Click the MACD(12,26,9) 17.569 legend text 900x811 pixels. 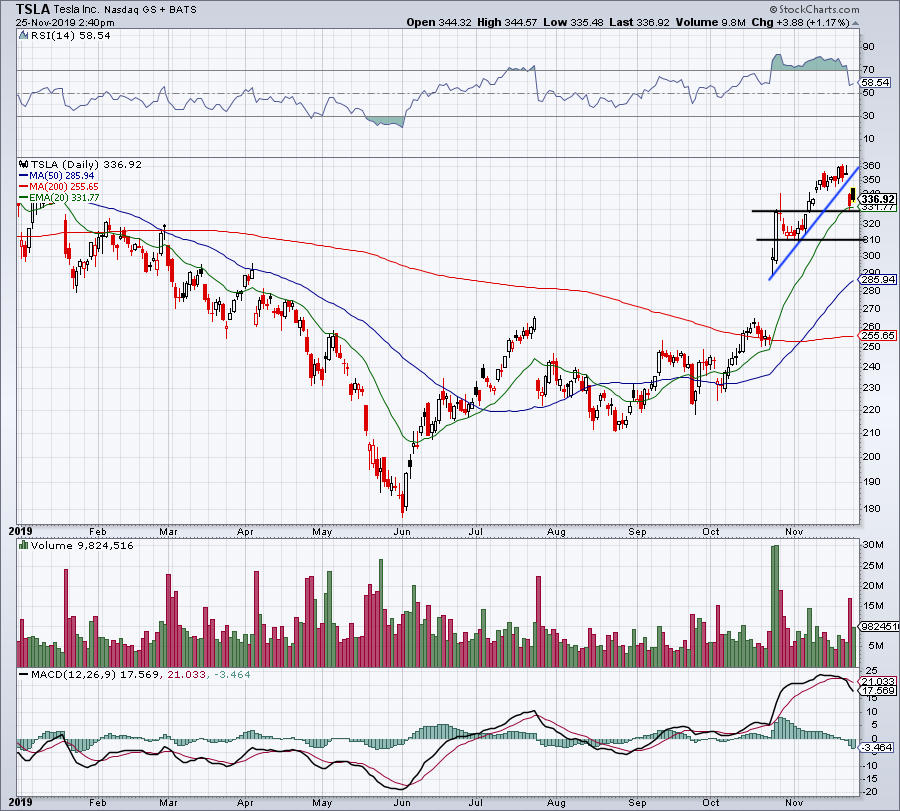95,674
